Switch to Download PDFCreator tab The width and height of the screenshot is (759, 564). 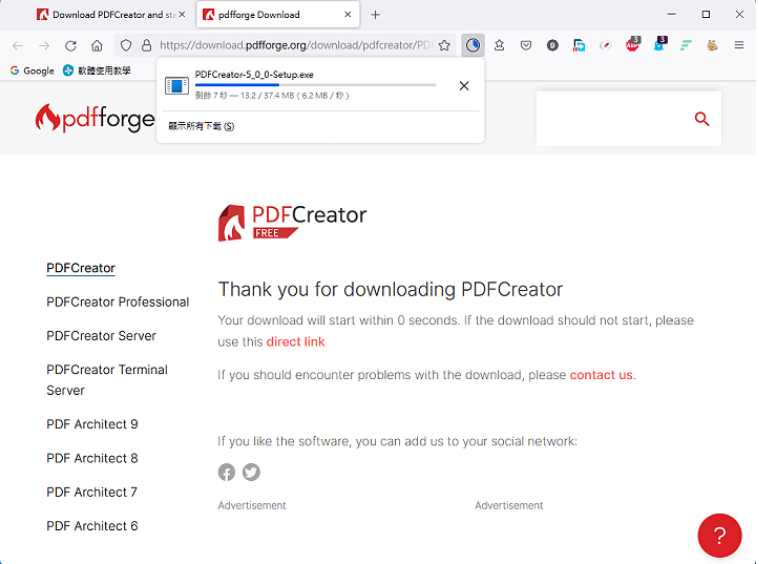[x=106, y=15]
